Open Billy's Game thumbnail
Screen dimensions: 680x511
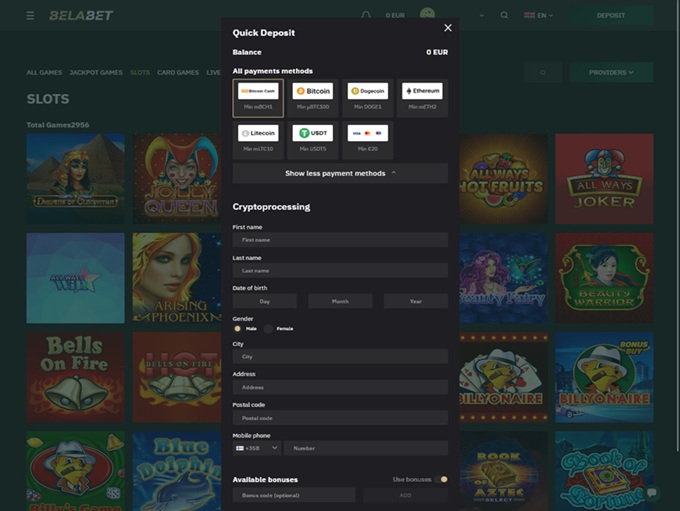75,471
